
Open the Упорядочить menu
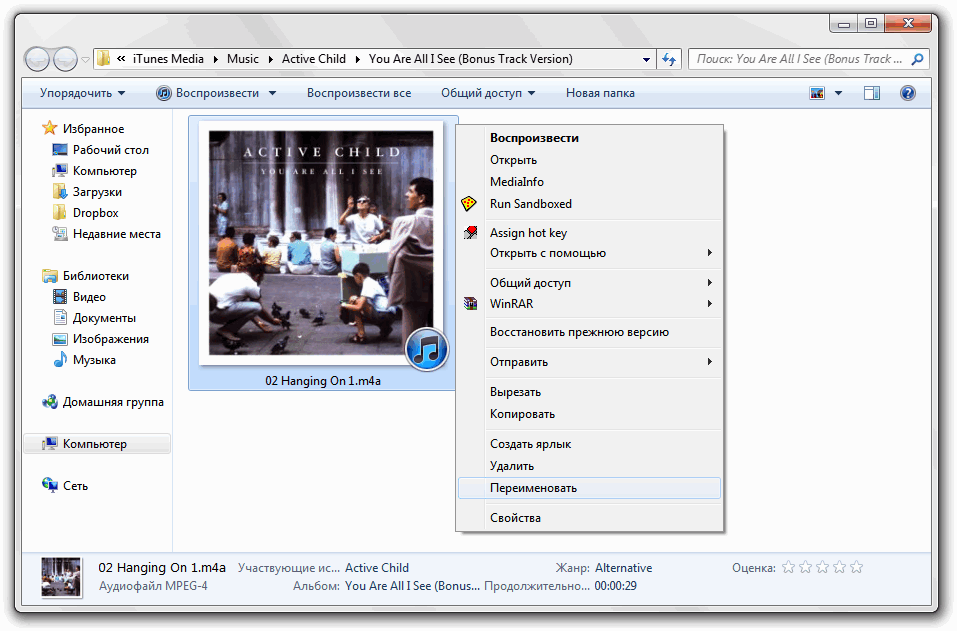82,93
